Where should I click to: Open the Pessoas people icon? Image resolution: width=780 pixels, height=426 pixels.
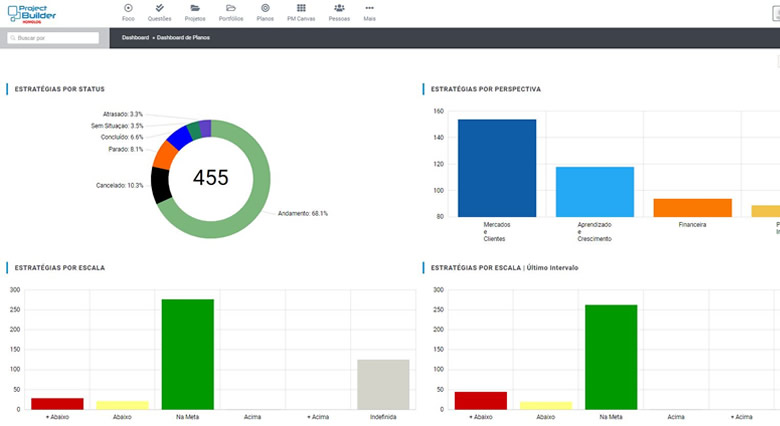click(x=339, y=8)
